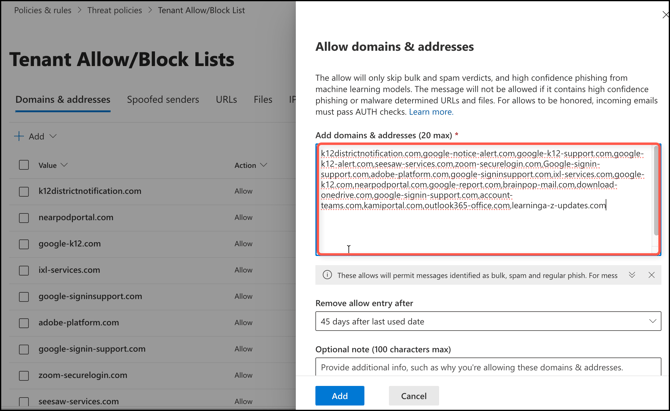Viewport: 670px width, 411px height.
Task: Open the Add dropdown chevron
Action: pyautogui.click(x=53, y=136)
